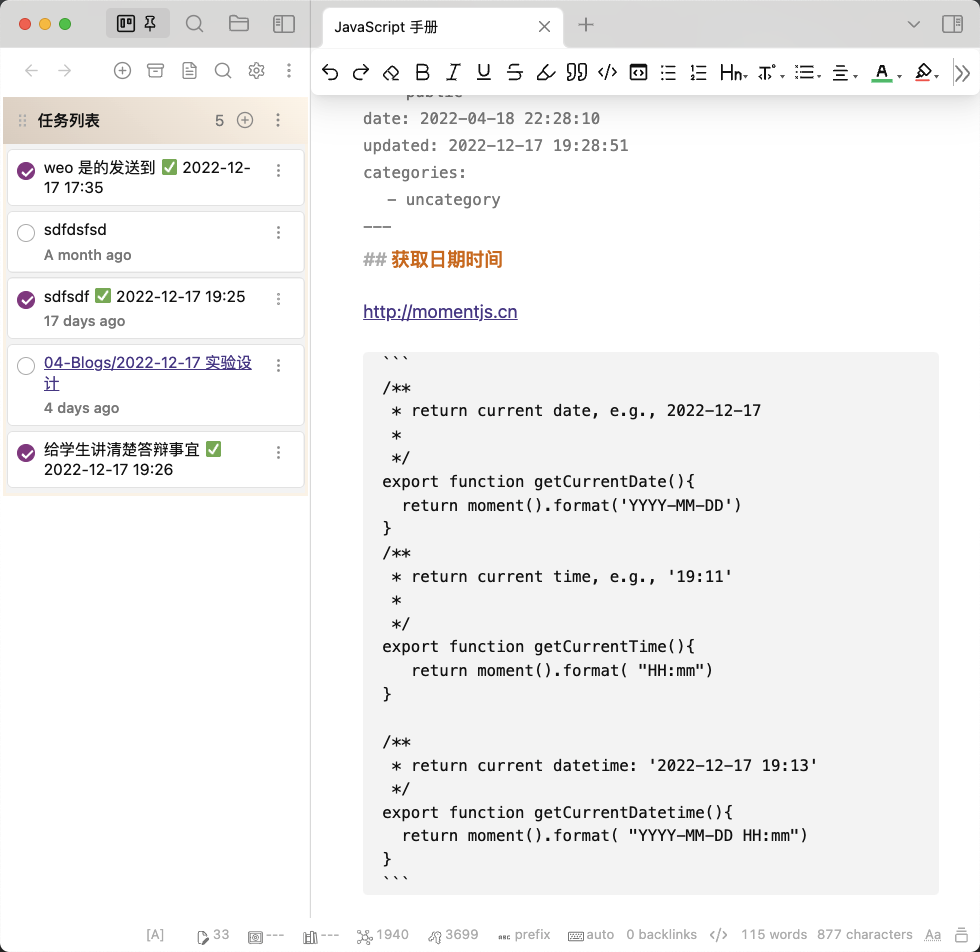Search within the kanban board
Image resolution: width=980 pixels, height=952 pixels.
click(x=223, y=71)
